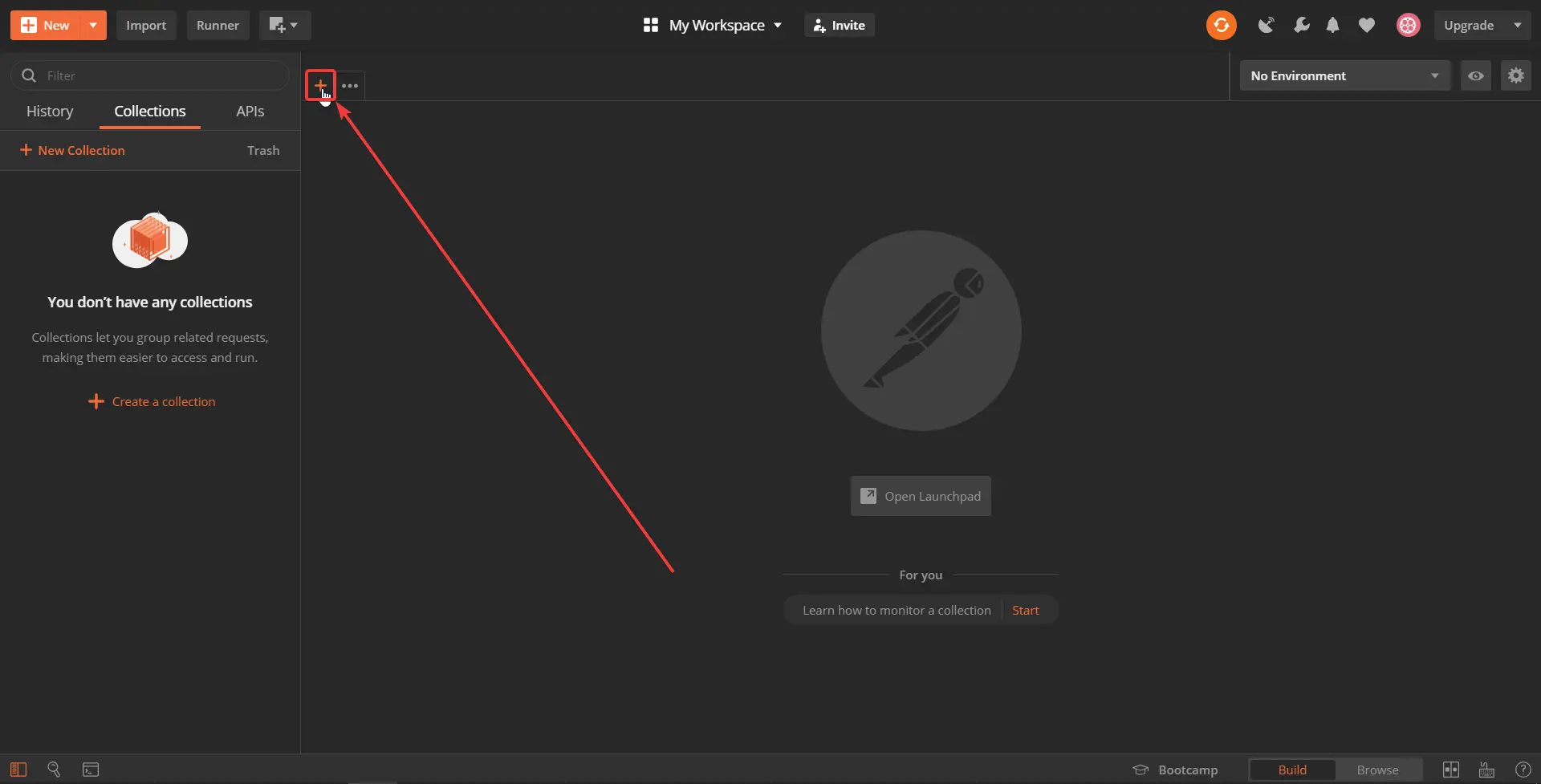Image resolution: width=1541 pixels, height=784 pixels.
Task: Switch to the History tab
Action: 50,111
